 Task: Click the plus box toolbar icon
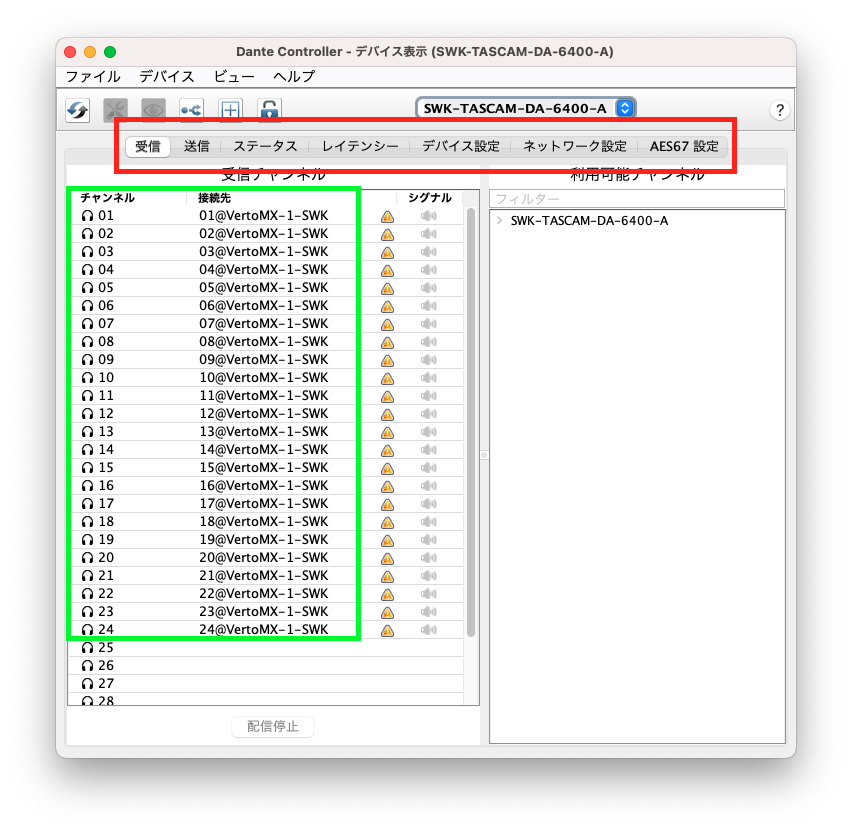230,110
